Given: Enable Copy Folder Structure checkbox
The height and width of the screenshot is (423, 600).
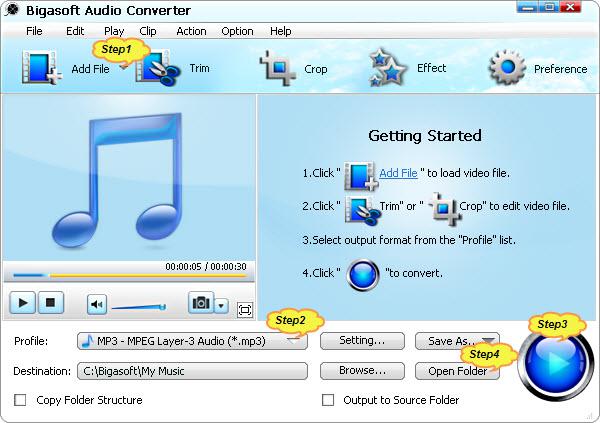Looking at the screenshot, I should (20, 400).
